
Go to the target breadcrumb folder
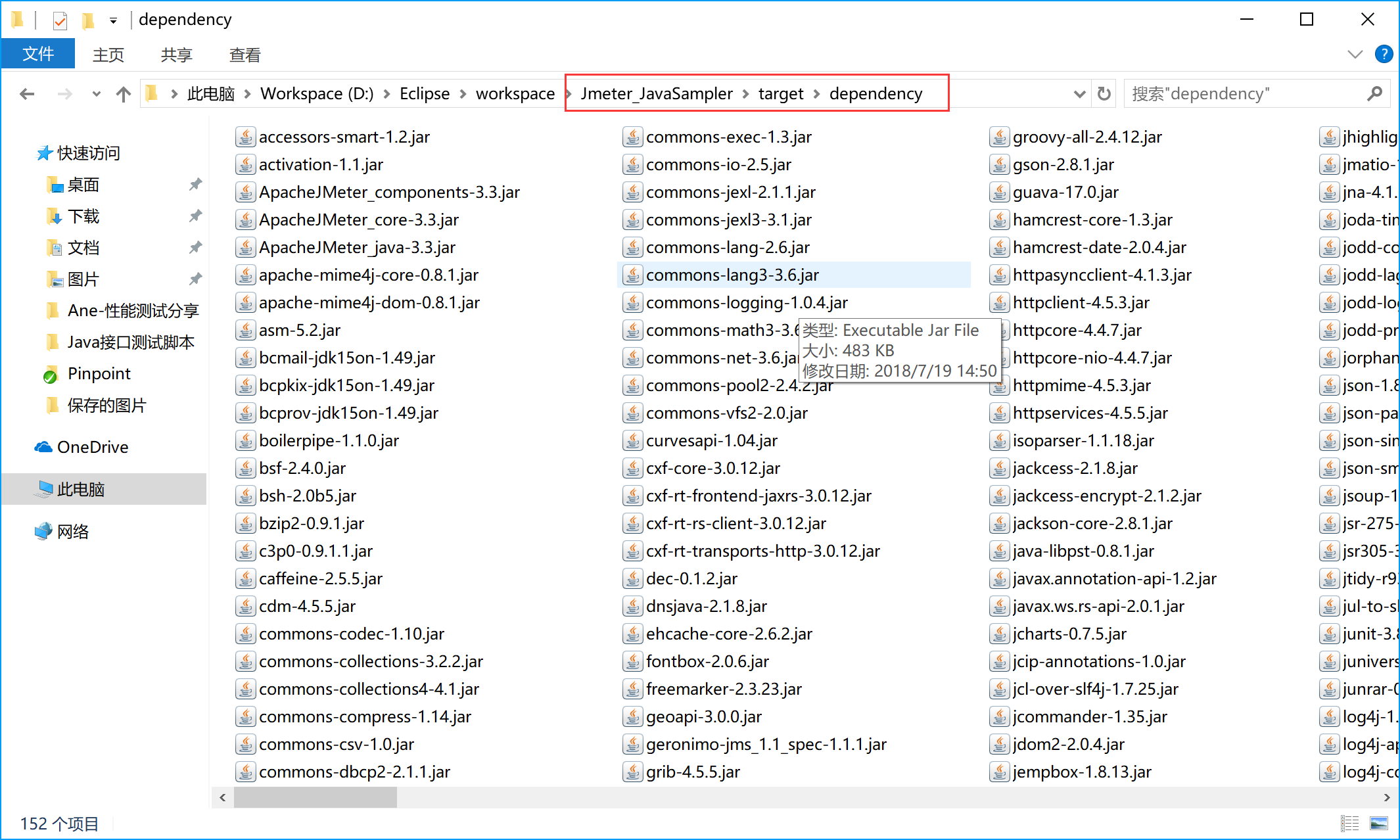[780, 94]
